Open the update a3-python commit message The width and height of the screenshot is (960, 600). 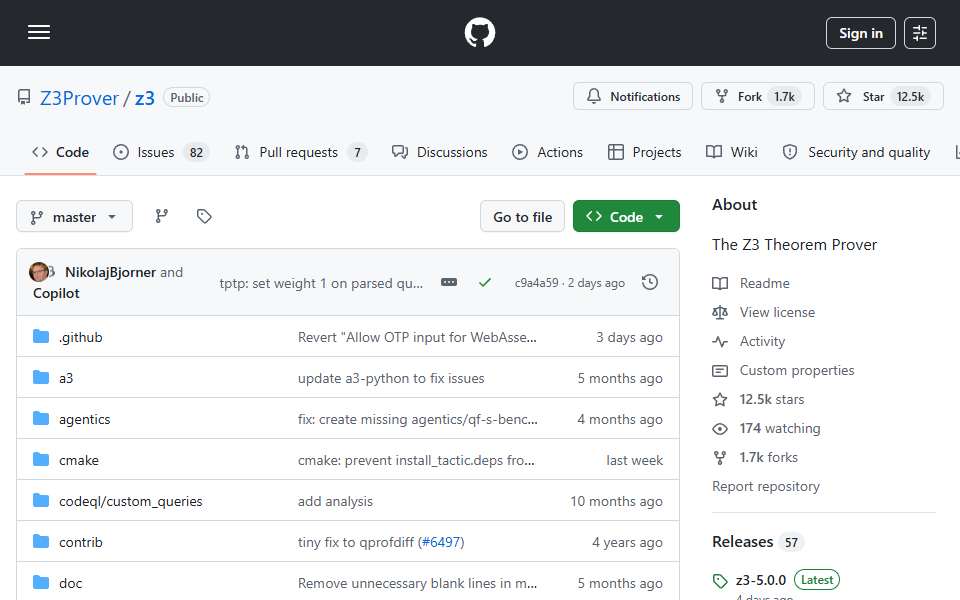391,378
